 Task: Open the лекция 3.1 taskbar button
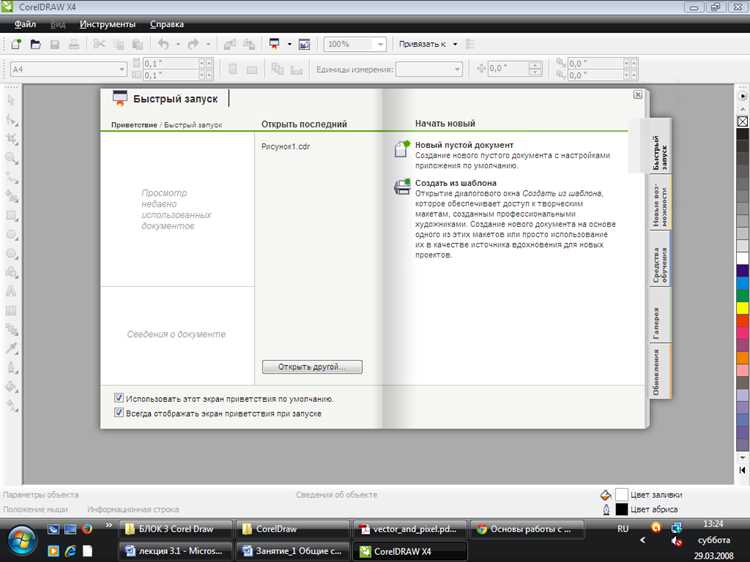tap(175, 551)
